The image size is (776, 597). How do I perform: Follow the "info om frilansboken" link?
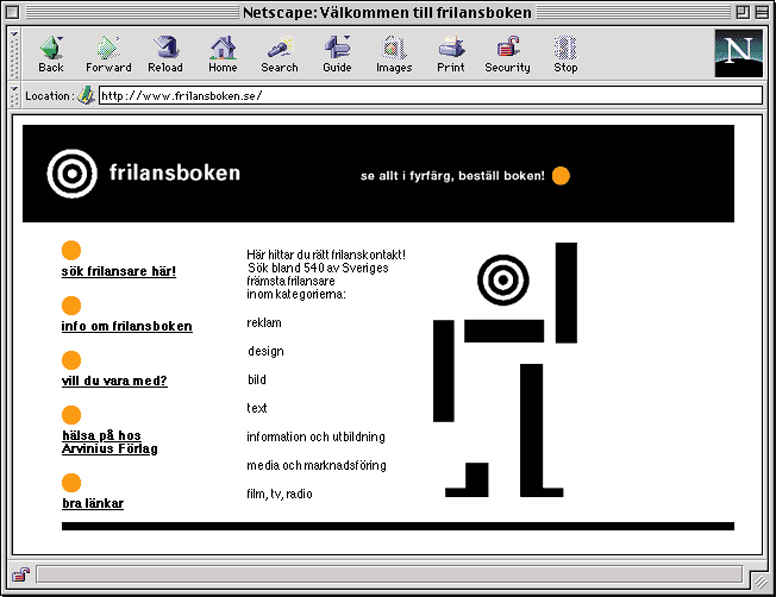coord(127,326)
